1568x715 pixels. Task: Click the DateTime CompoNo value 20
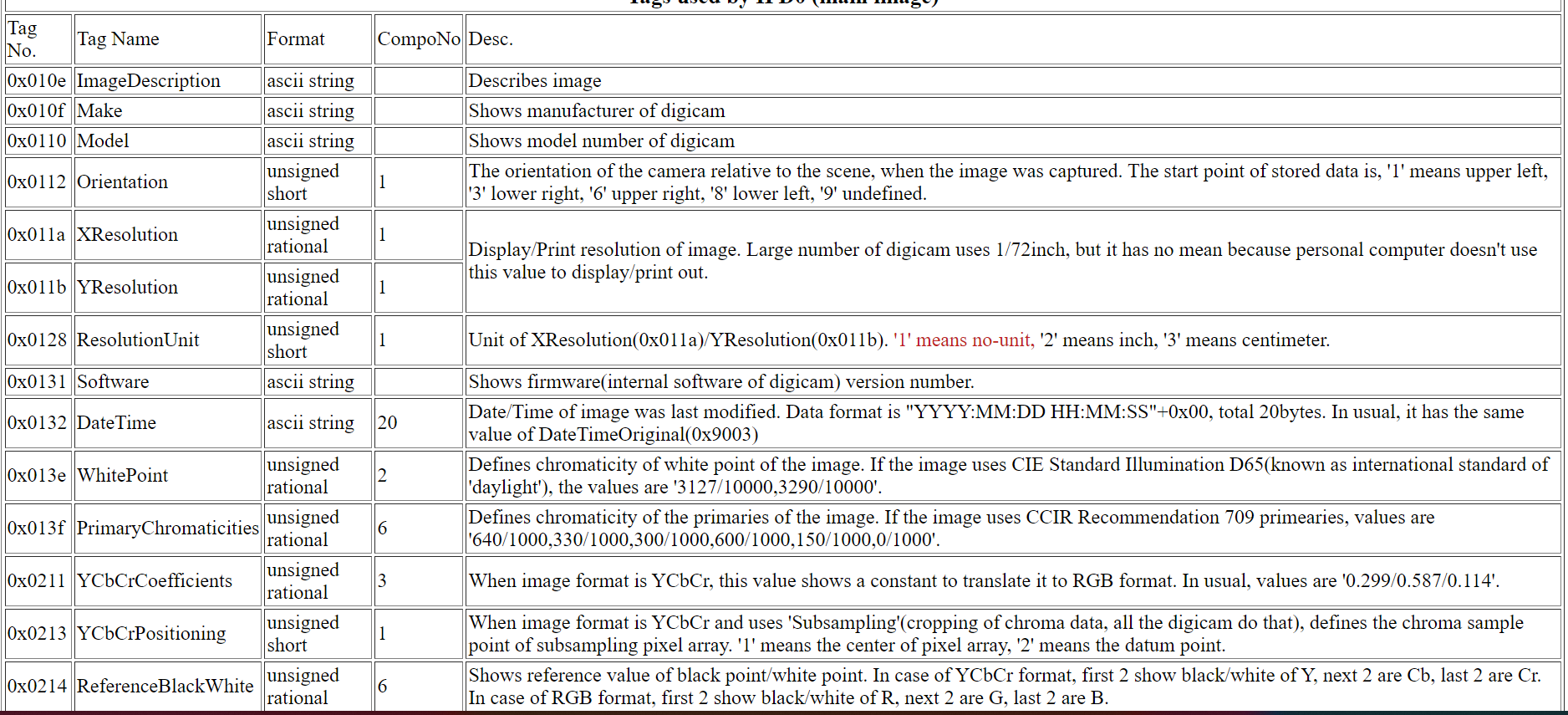[x=387, y=423]
